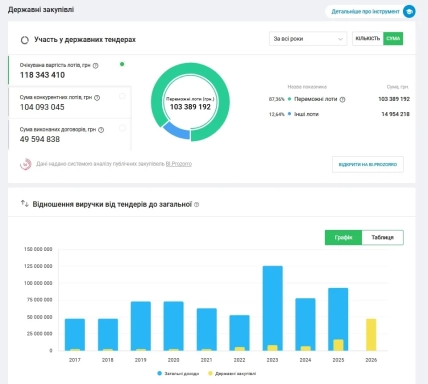Click the blue bar for 2021

(207, 328)
